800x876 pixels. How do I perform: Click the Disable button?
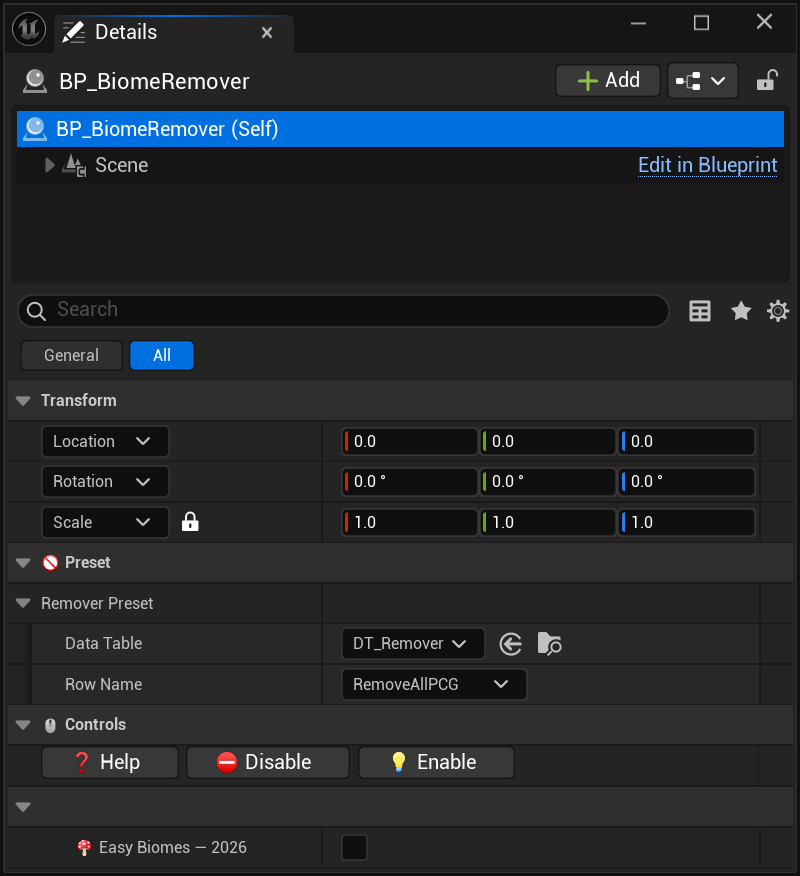pyautogui.click(x=268, y=763)
